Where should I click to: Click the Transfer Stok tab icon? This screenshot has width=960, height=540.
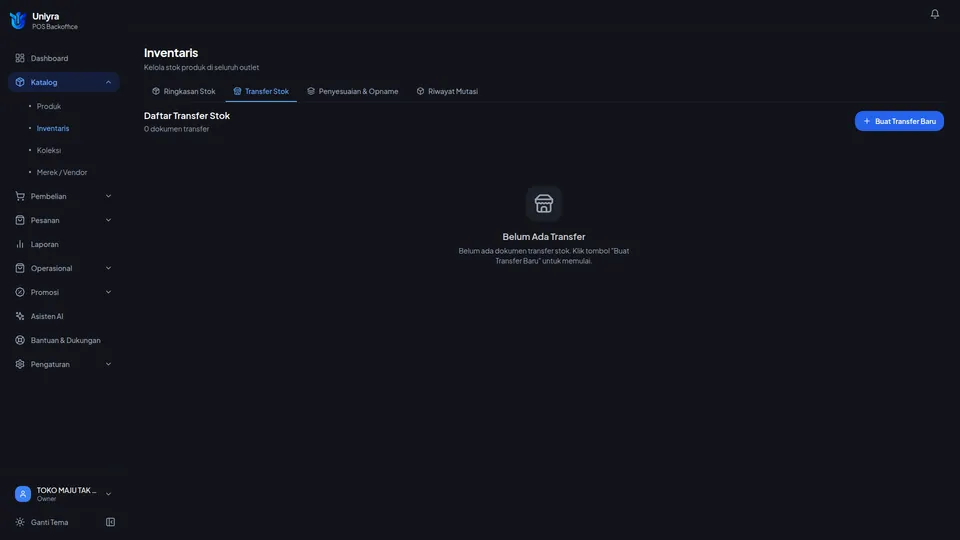[238, 91]
